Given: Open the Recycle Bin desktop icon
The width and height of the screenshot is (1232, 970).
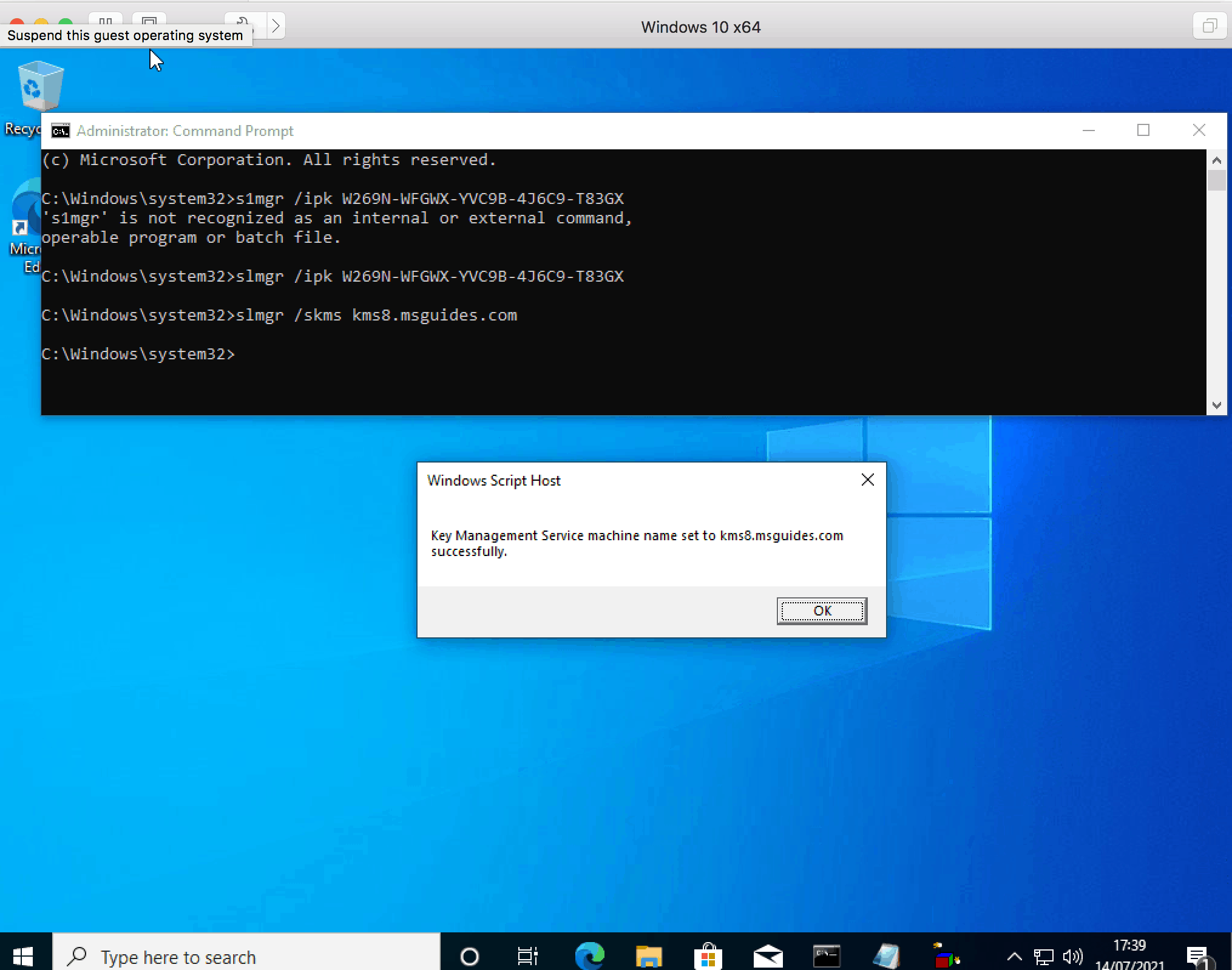Looking at the screenshot, I should point(40,97).
